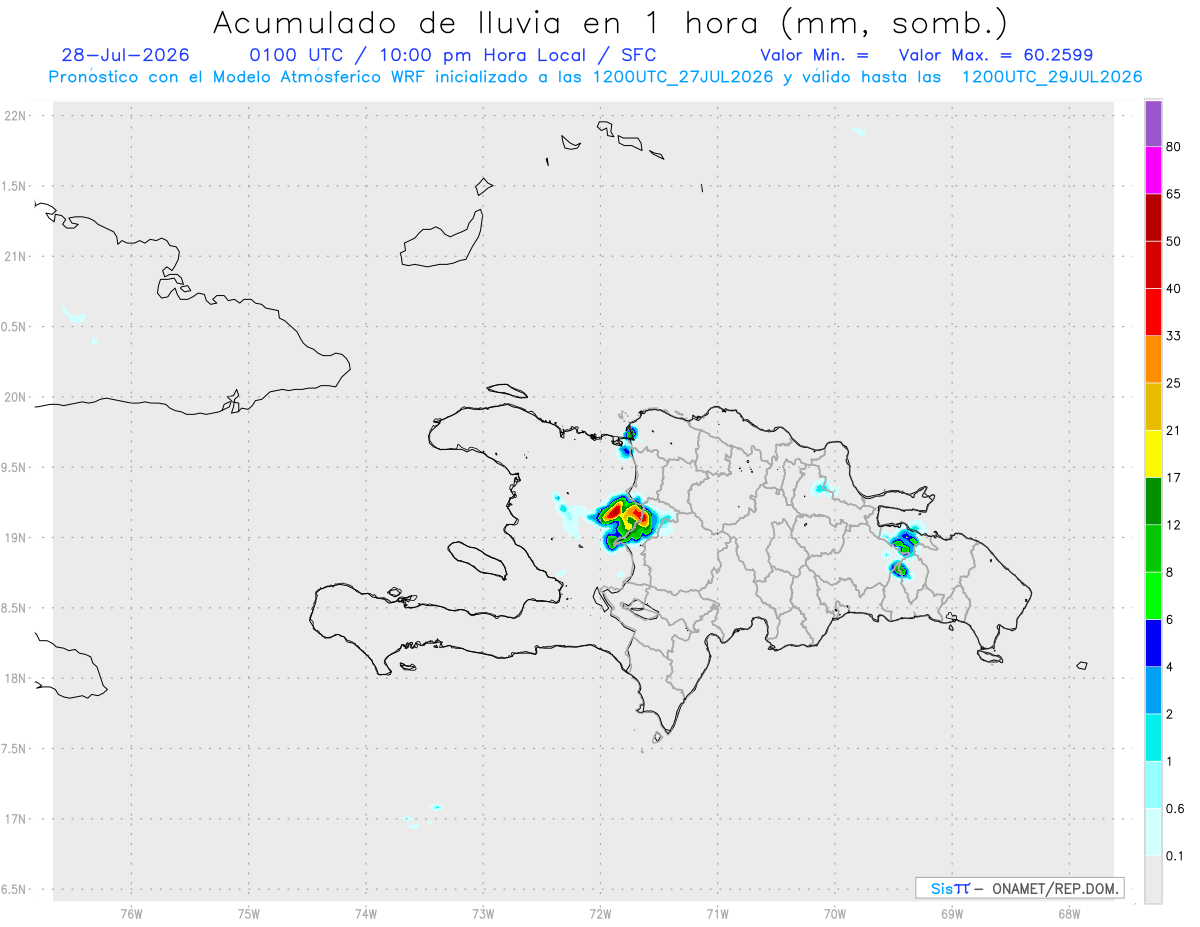Select the dark red band between 50 and 65
The height and width of the screenshot is (927, 1200).
pyautogui.click(x=1153, y=217)
